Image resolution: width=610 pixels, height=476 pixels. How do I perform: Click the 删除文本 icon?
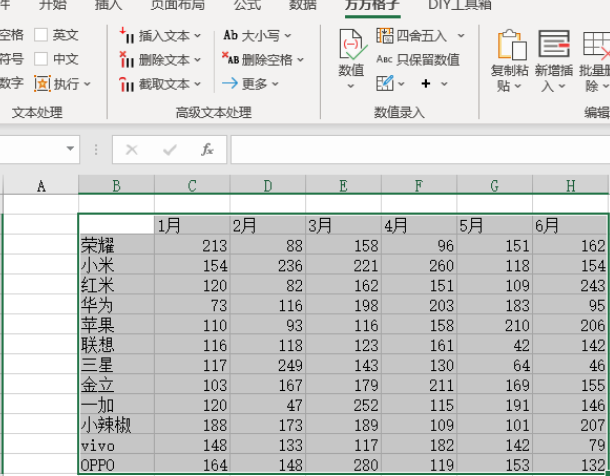point(127,60)
